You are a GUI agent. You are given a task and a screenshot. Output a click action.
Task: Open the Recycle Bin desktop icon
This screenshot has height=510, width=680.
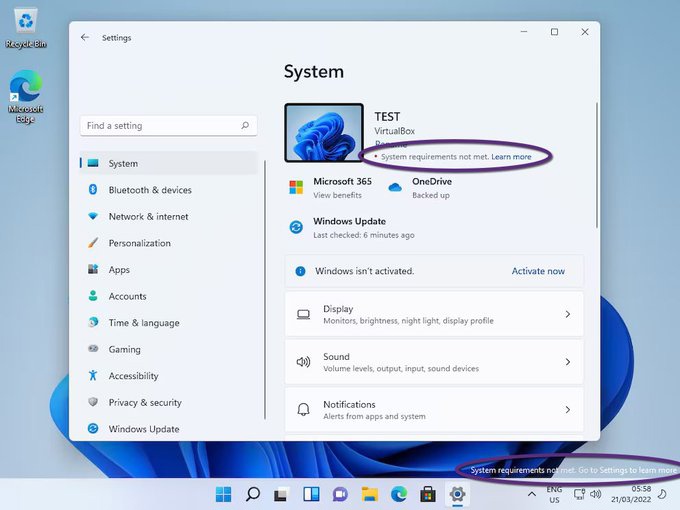[26, 26]
